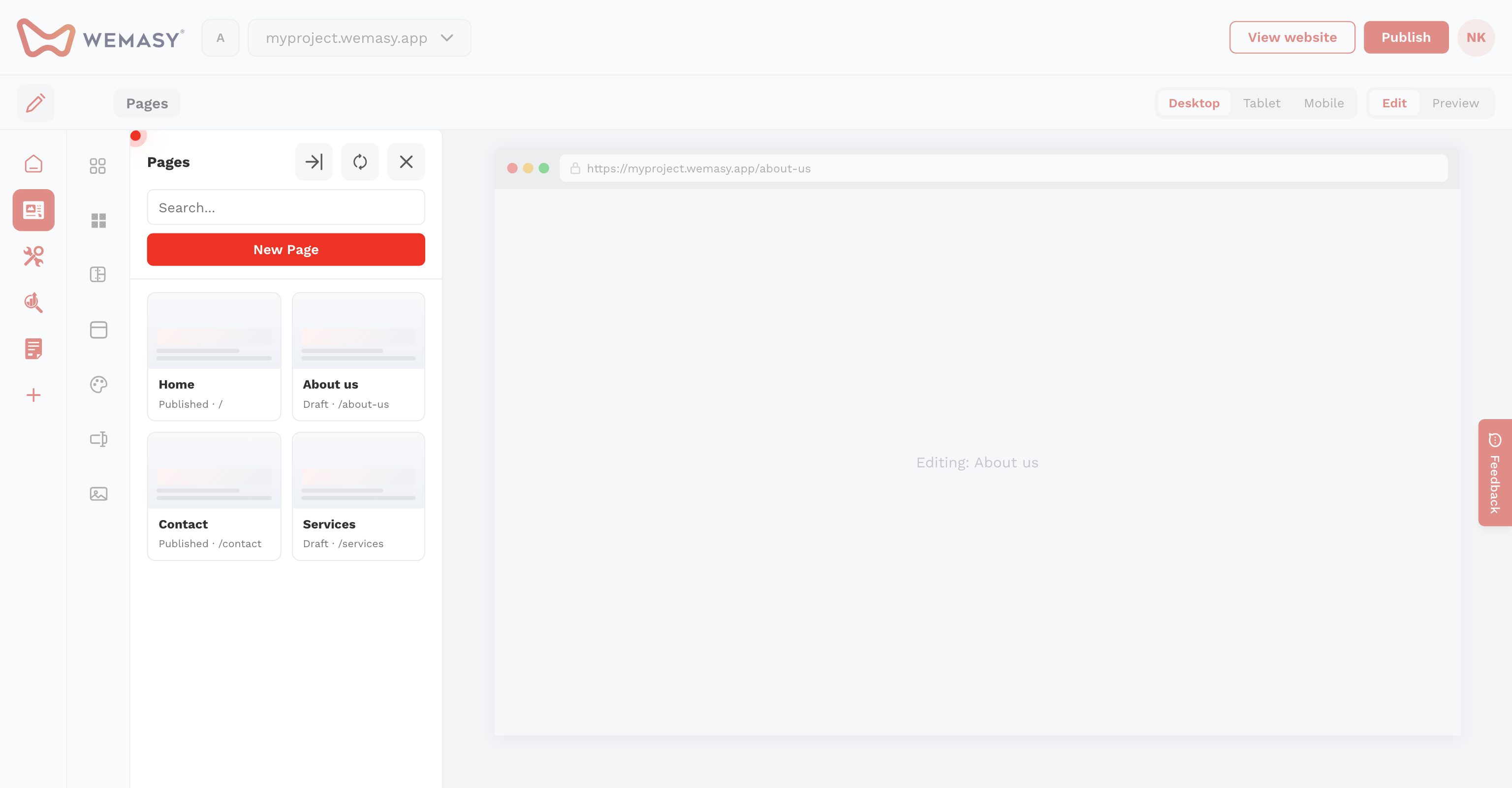Image resolution: width=1512 pixels, height=788 pixels.
Task: Click the red notification dot on panel
Action: tap(135, 135)
